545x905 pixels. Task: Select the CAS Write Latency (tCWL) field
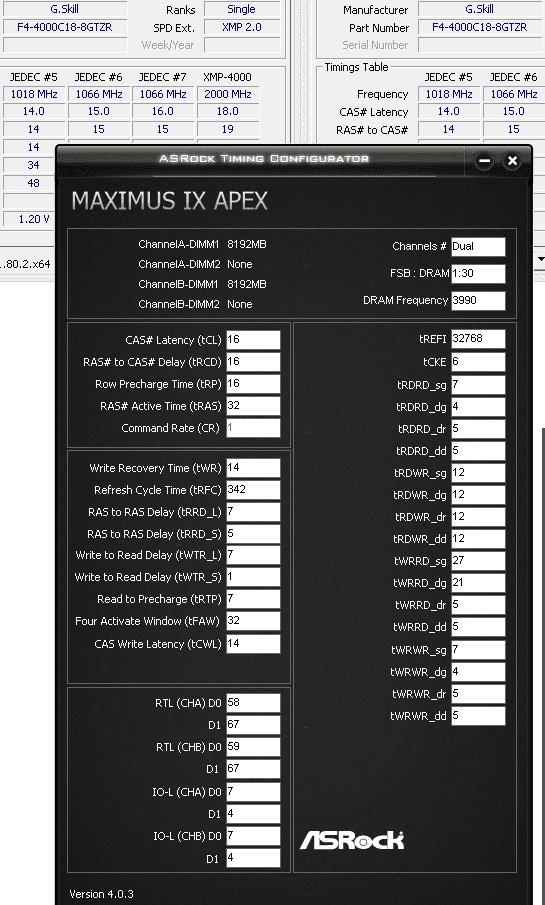click(253, 644)
